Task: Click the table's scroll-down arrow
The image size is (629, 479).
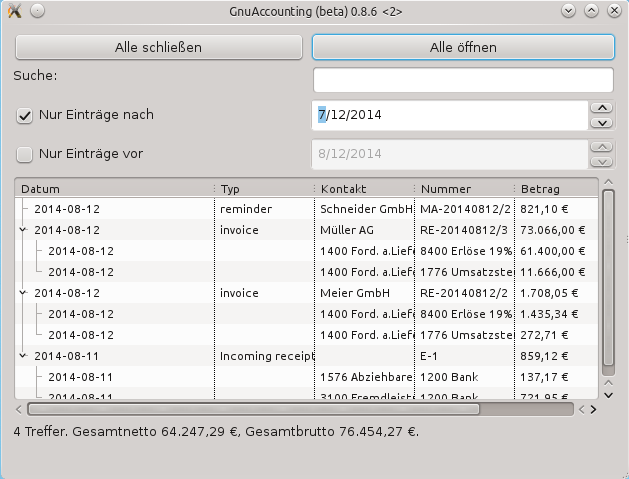Action: (x=609, y=396)
